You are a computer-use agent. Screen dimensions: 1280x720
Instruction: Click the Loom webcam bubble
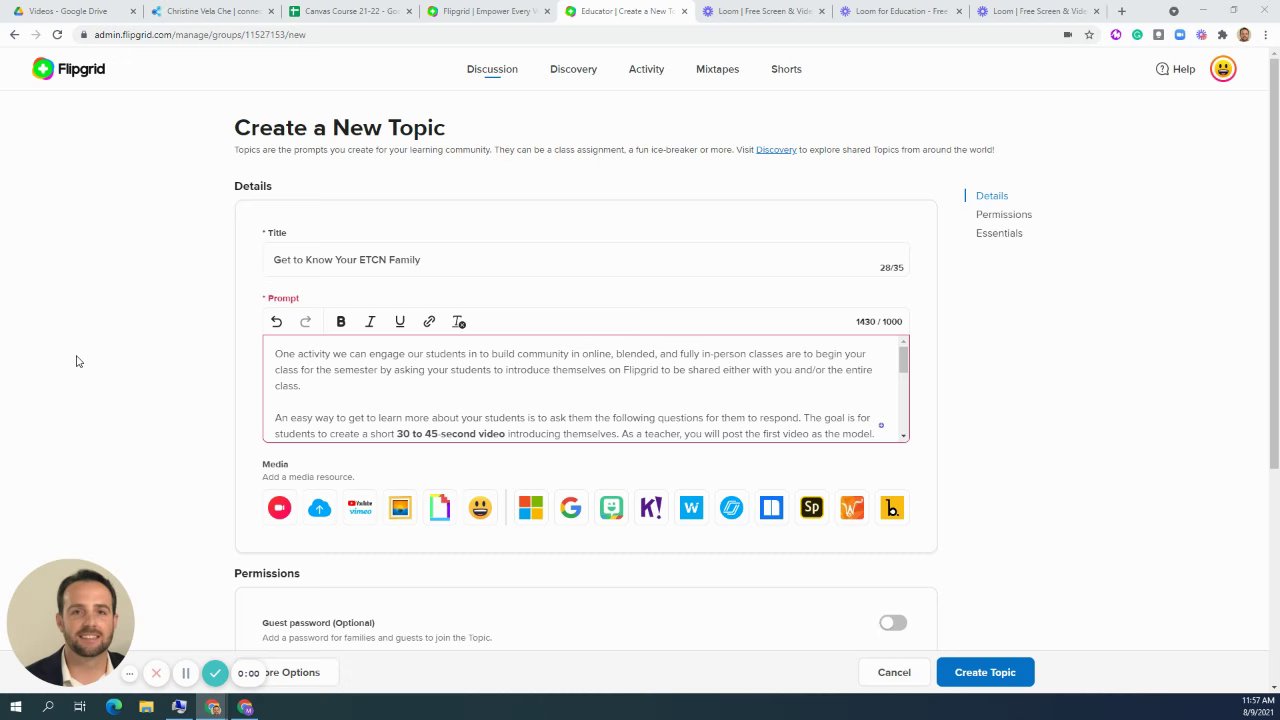coord(70,622)
